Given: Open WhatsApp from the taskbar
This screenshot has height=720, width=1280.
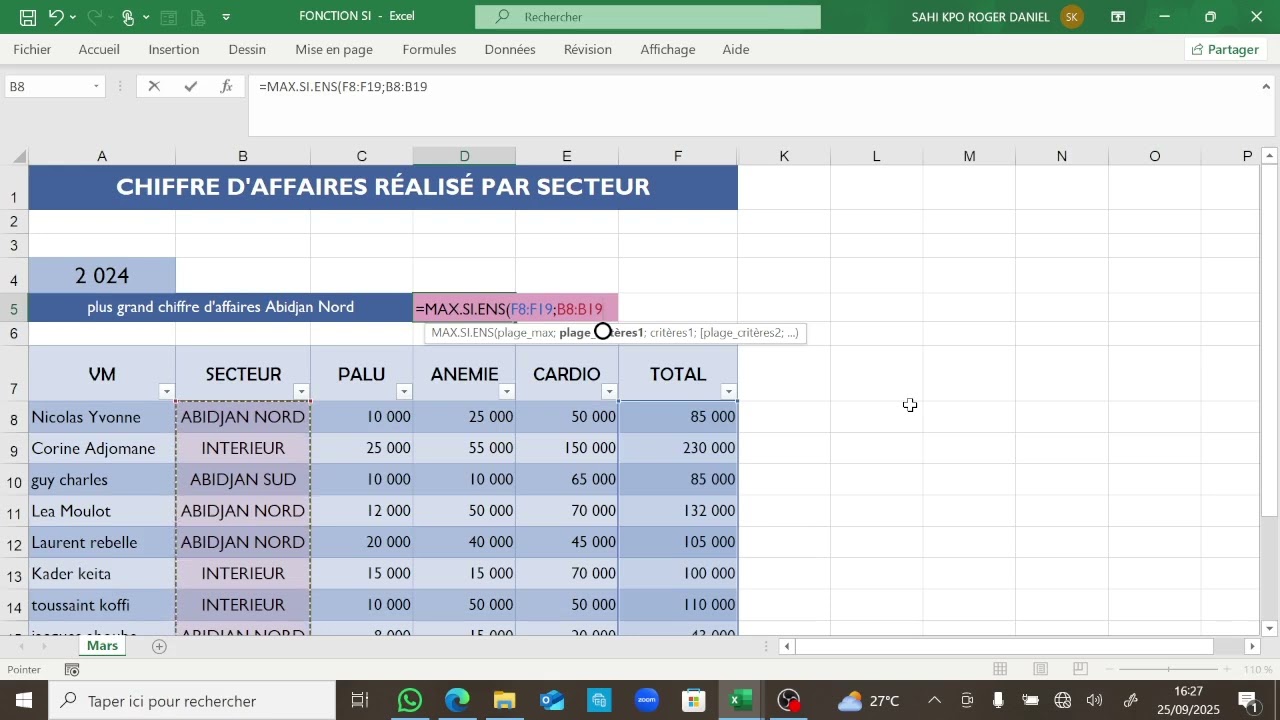Looking at the screenshot, I should tap(409, 701).
